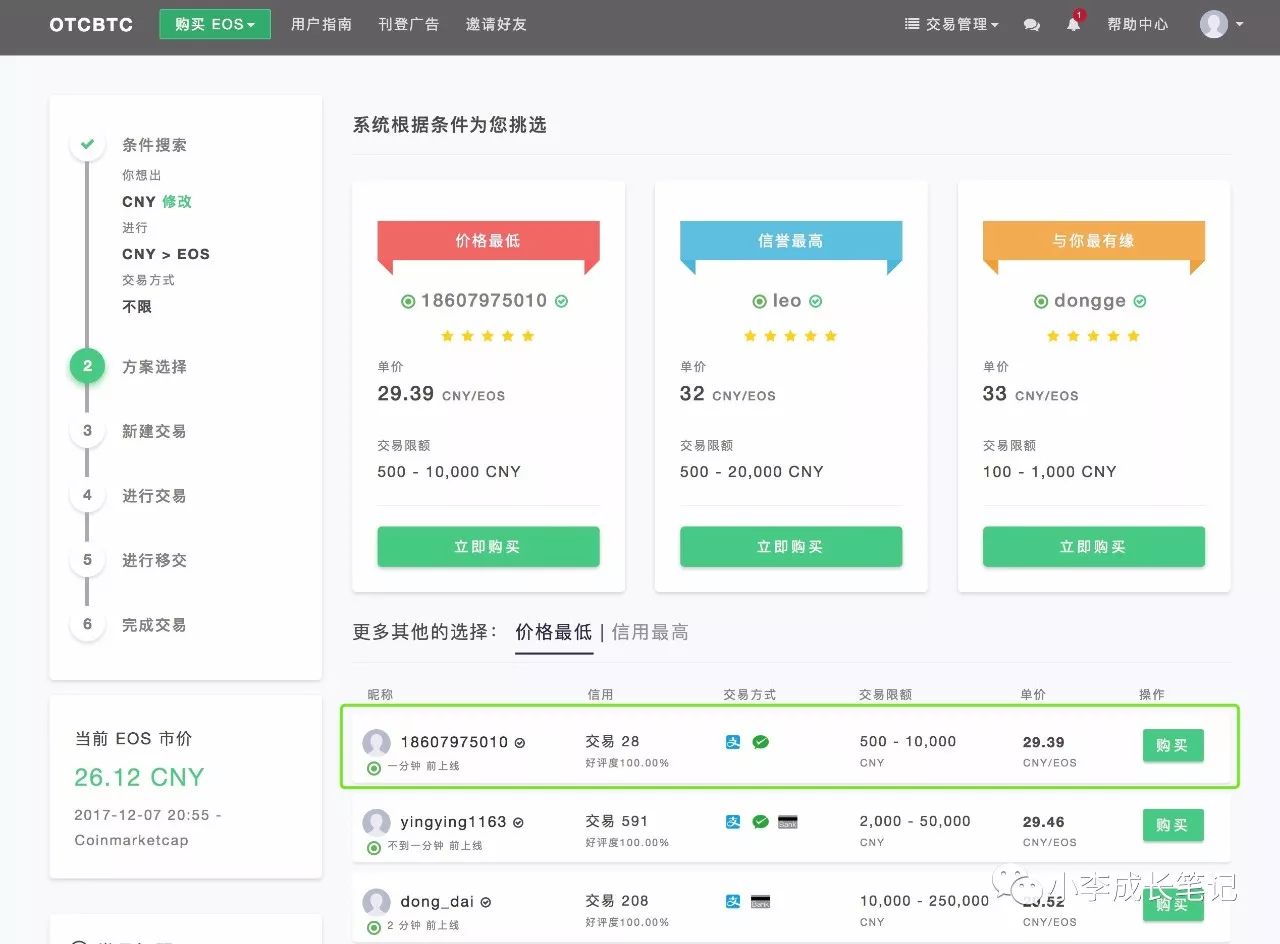Open the 用户指南 menu item
The height and width of the screenshot is (944, 1280).
point(320,24)
